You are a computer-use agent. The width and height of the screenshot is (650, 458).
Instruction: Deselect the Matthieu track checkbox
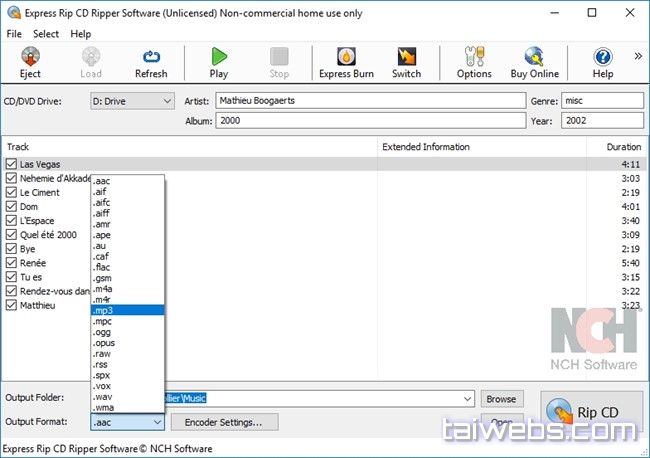11,305
